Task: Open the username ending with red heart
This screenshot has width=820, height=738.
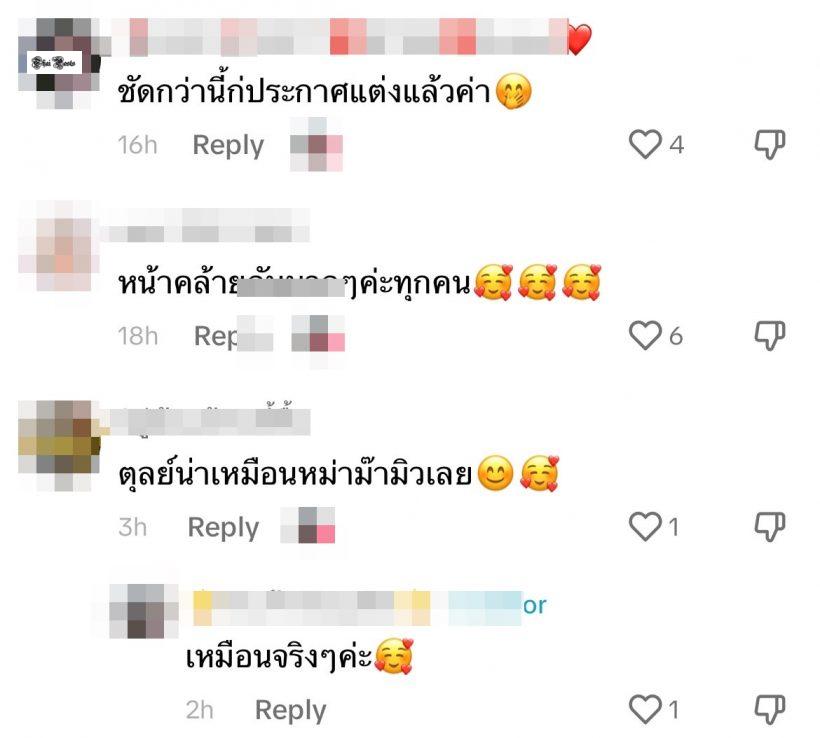Action: tap(352, 37)
